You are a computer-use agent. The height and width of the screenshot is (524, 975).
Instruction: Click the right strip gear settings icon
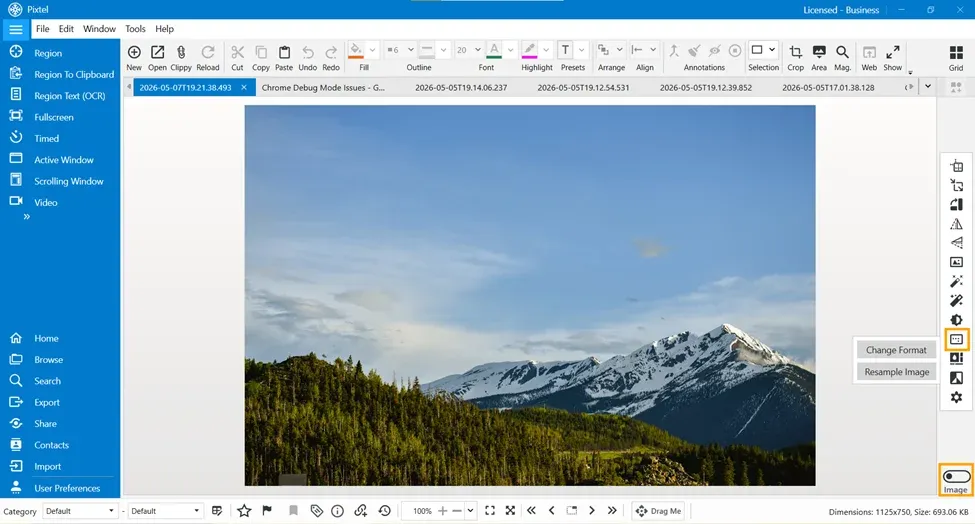pyautogui.click(x=956, y=397)
